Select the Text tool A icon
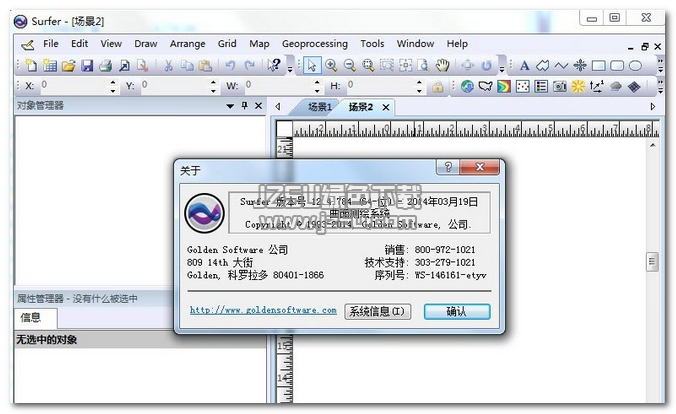 [x=524, y=66]
